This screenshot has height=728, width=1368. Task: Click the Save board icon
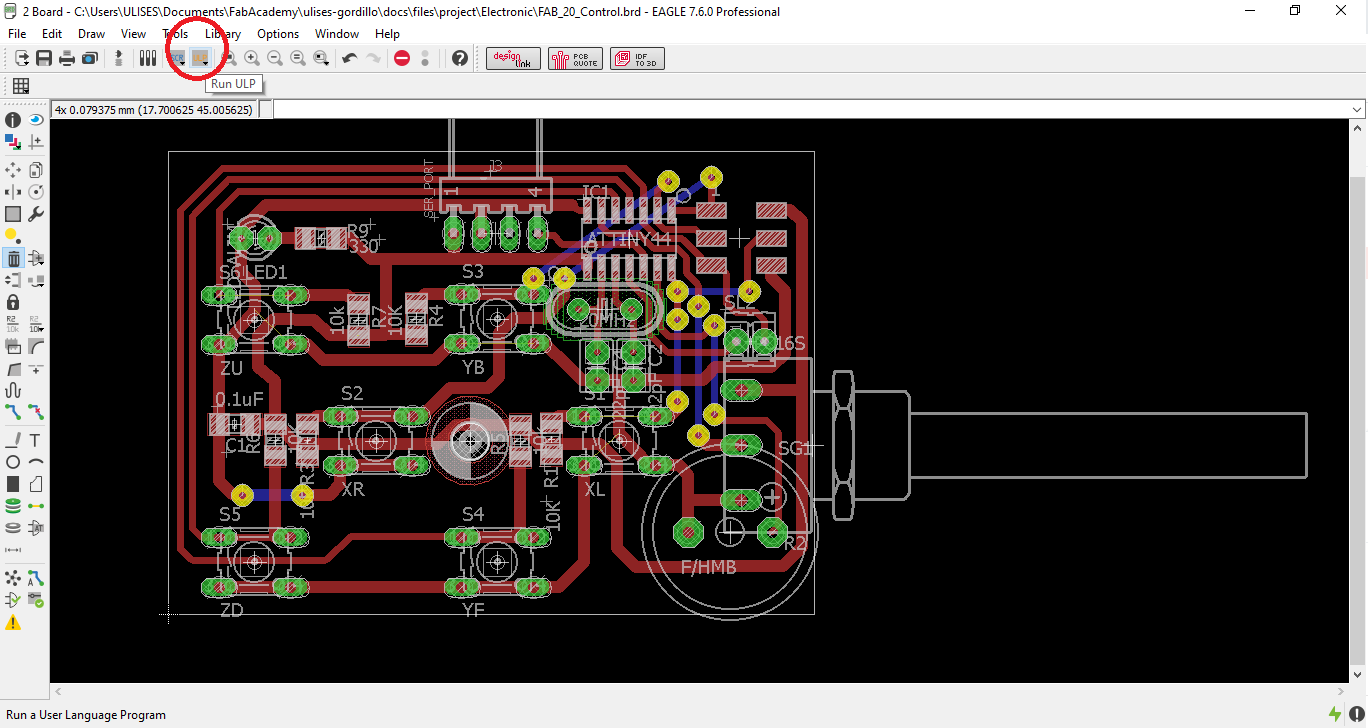44,58
